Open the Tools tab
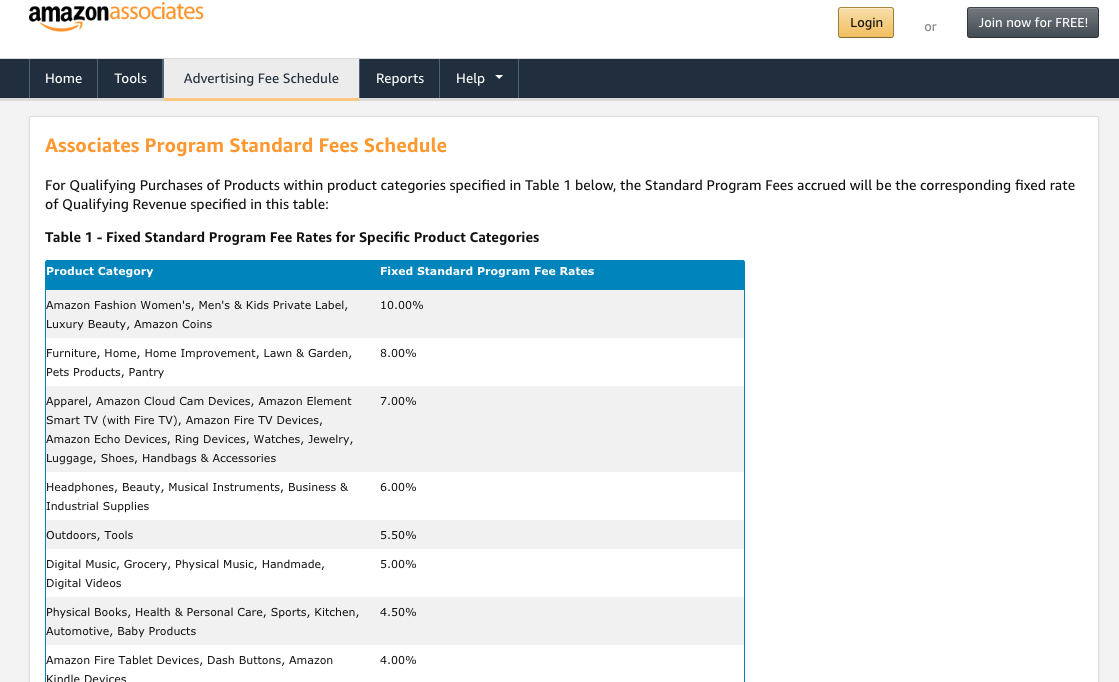 [131, 78]
